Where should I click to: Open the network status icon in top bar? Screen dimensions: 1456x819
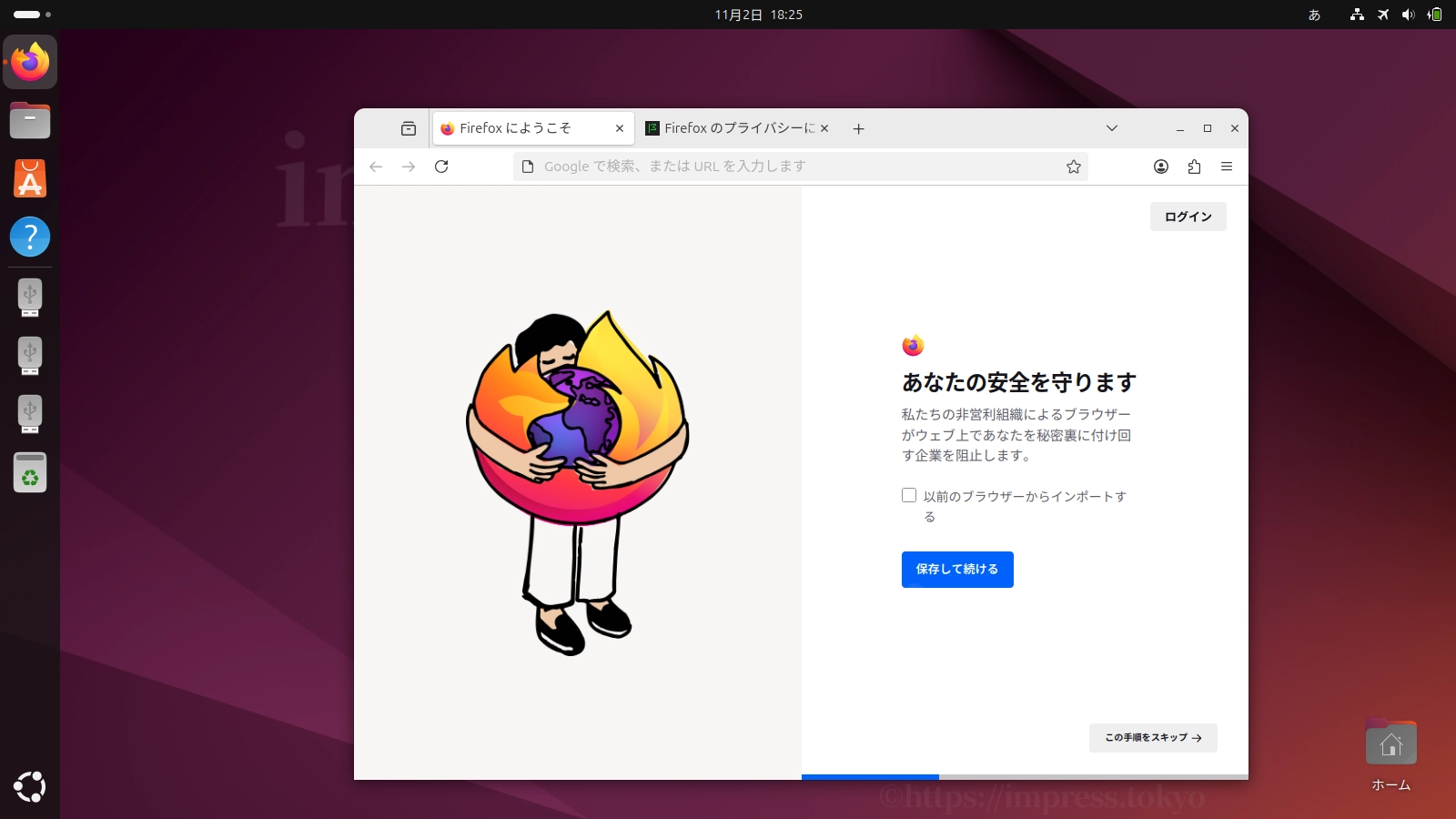pyautogui.click(x=1357, y=15)
